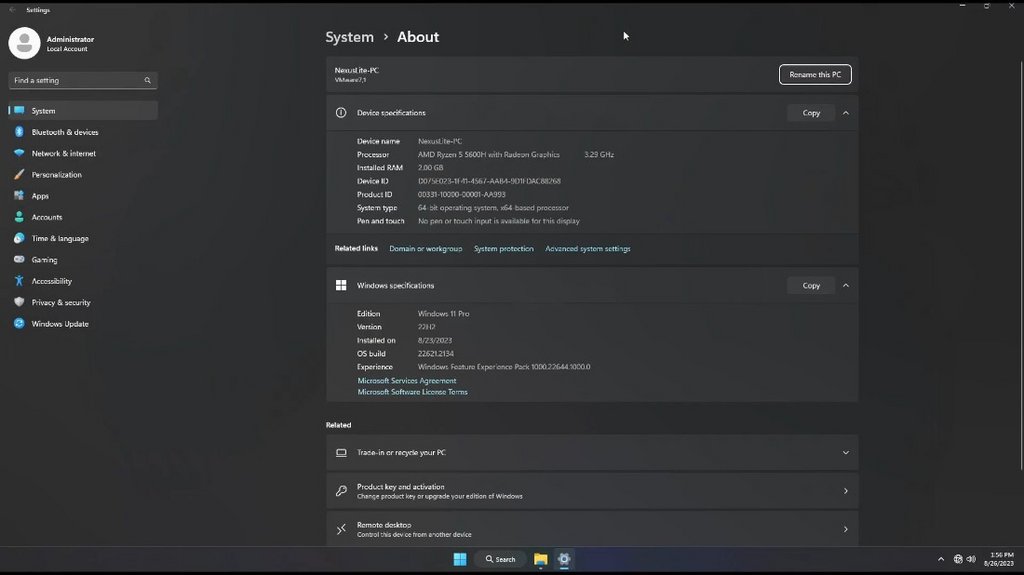Open the Windows Start button on taskbar
This screenshot has height=575, width=1024.
click(x=460, y=559)
